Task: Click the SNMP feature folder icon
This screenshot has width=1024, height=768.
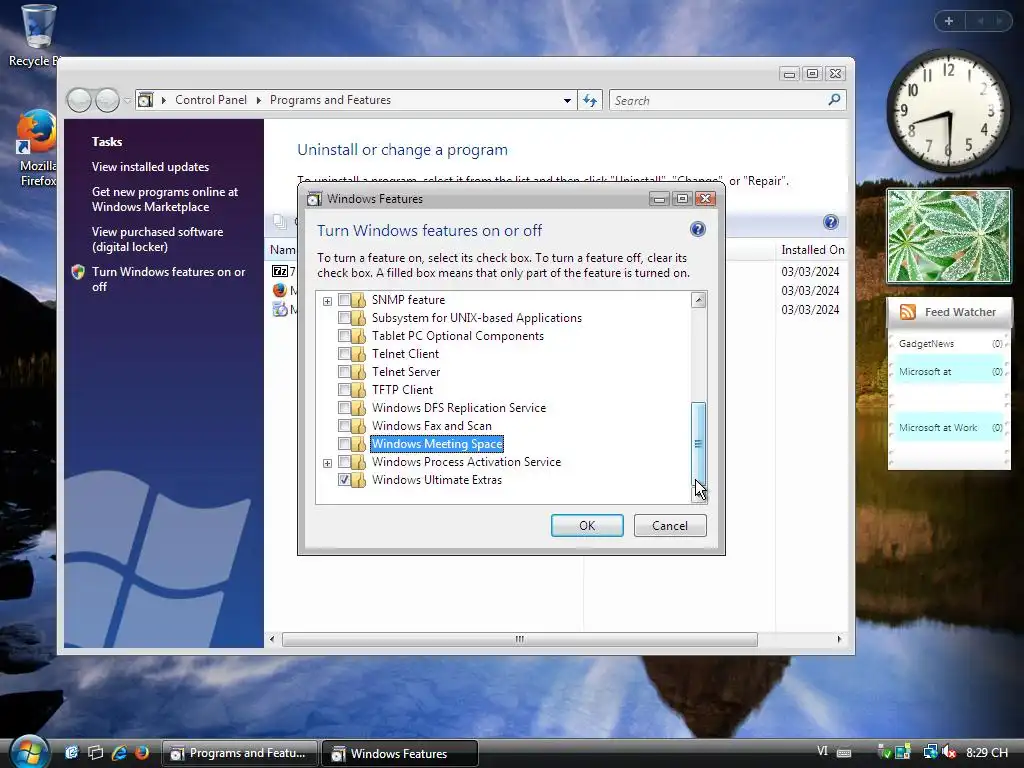Action: 358,300
